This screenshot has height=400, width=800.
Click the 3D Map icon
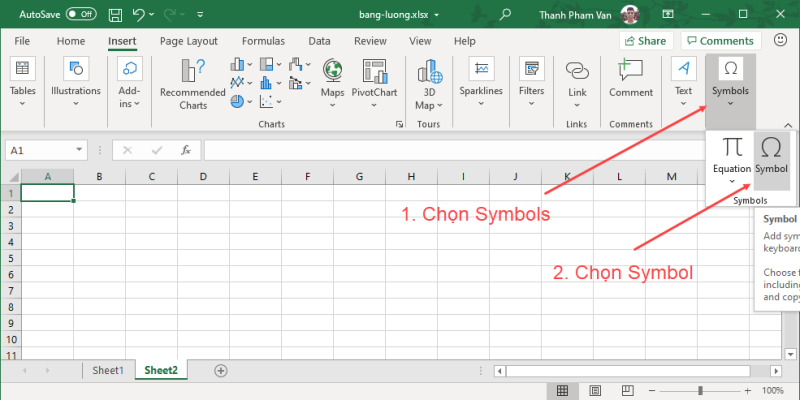pos(428,84)
